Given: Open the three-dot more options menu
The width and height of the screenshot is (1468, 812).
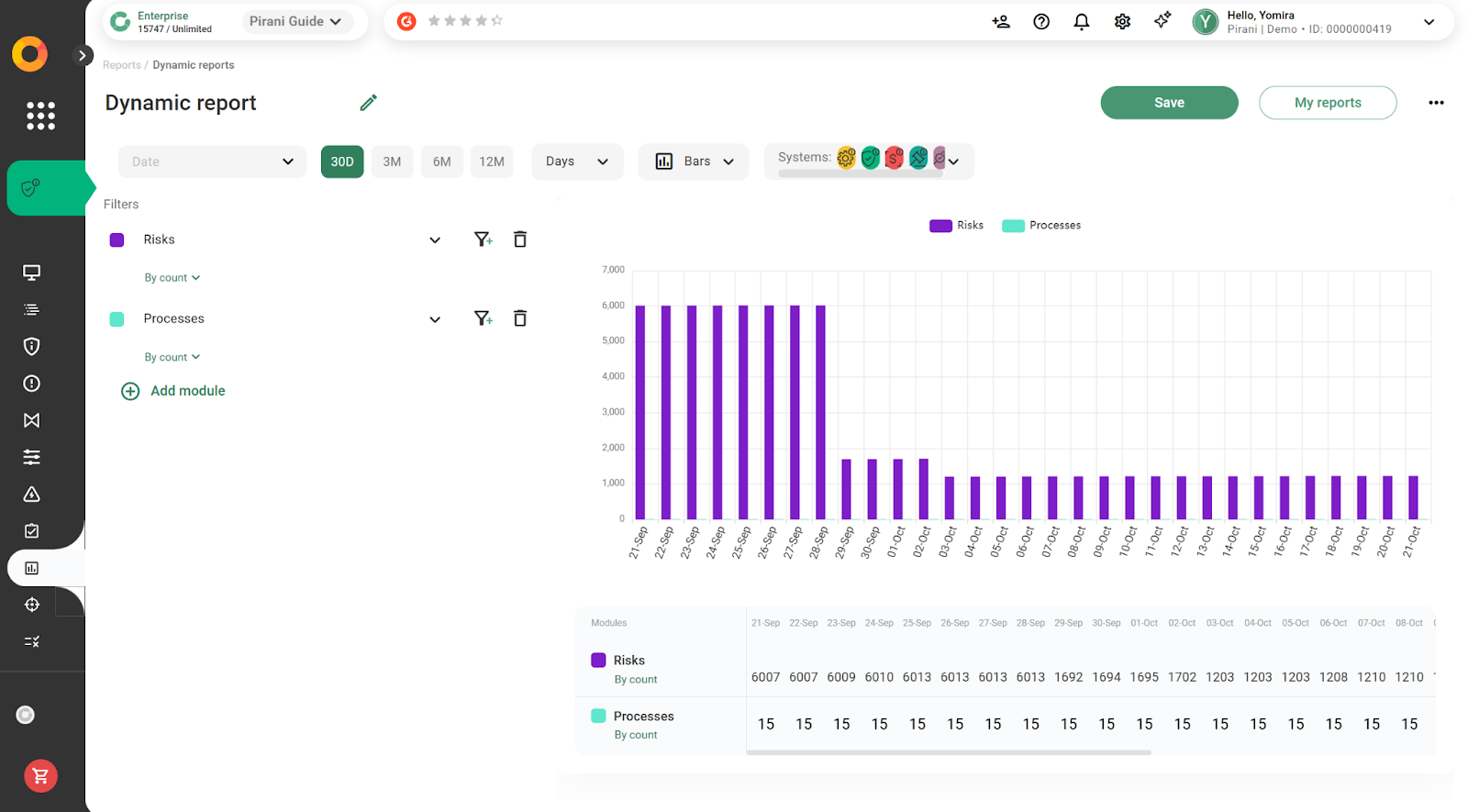Looking at the screenshot, I should pyautogui.click(x=1436, y=103).
